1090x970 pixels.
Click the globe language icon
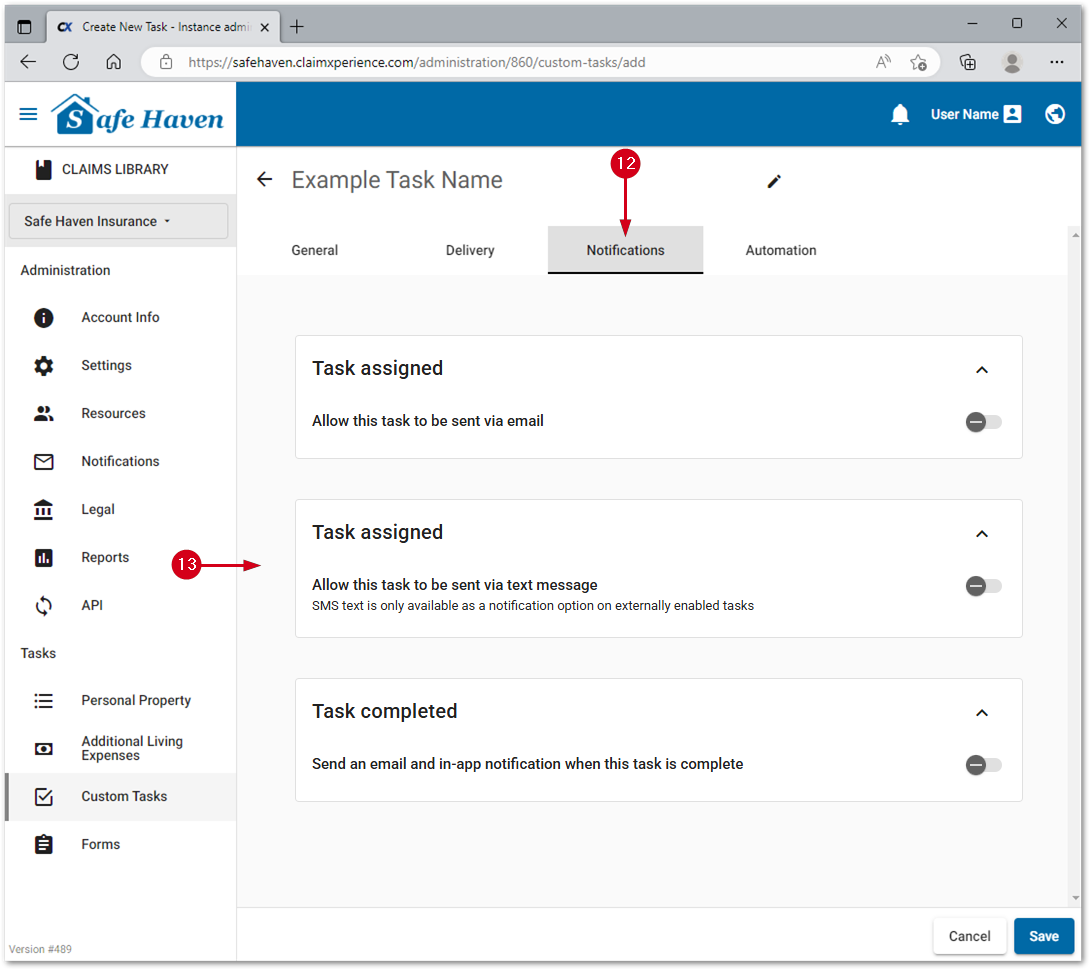[1055, 115]
